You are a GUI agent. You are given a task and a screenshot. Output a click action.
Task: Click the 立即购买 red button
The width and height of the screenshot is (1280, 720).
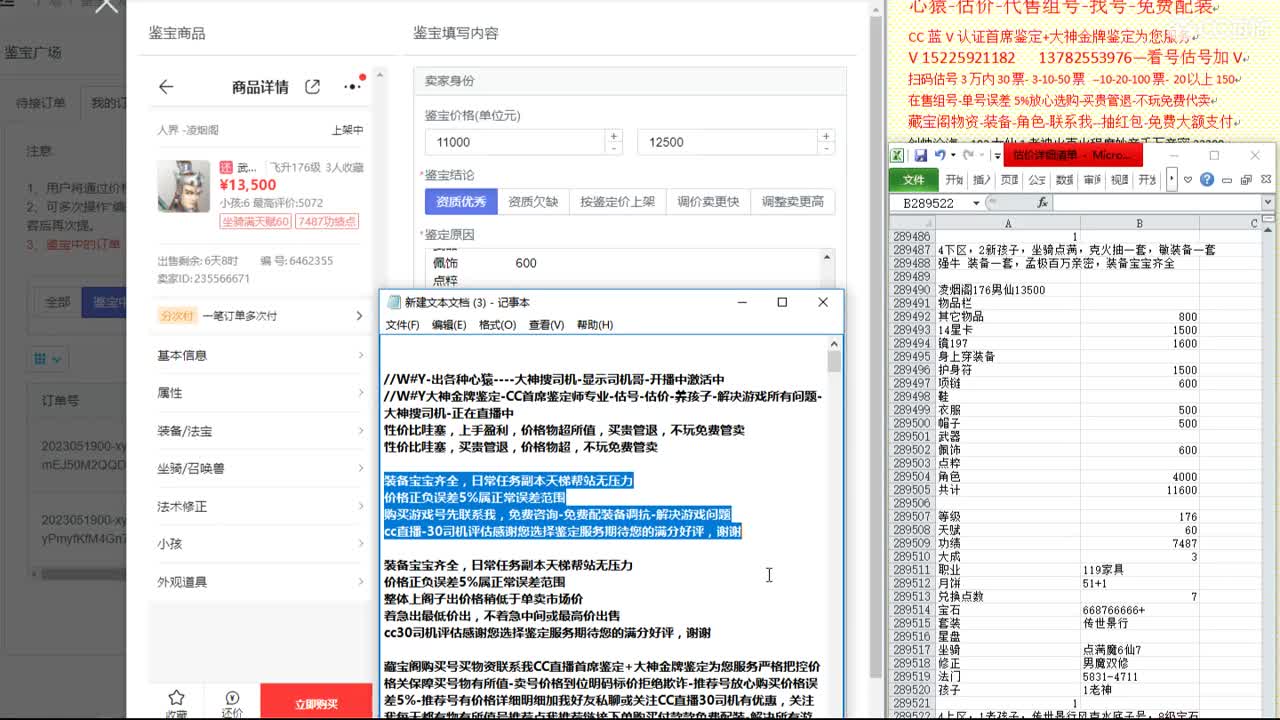[x=316, y=702]
